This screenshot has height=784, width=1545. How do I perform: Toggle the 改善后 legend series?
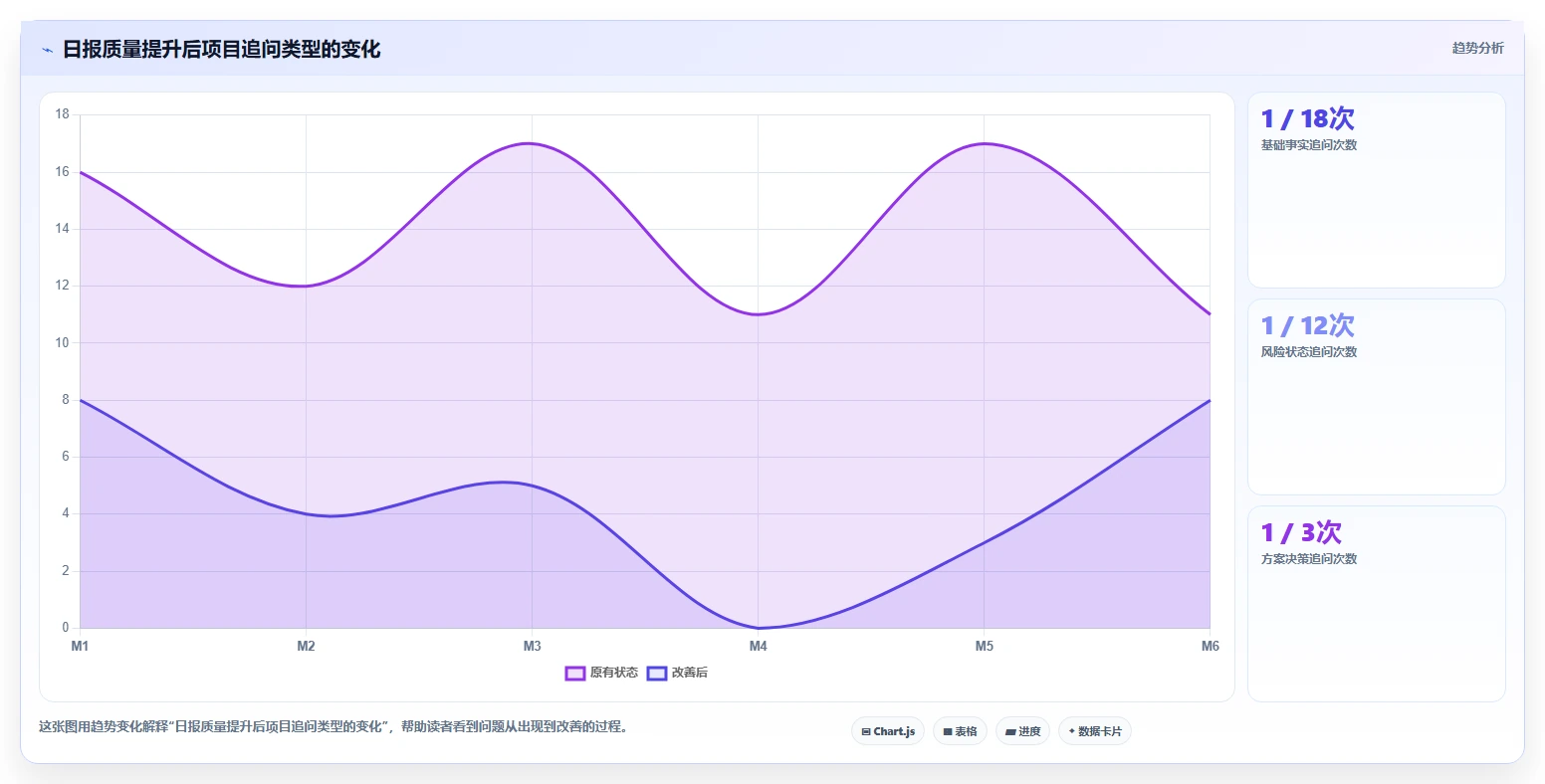pyautogui.click(x=677, y=674)
